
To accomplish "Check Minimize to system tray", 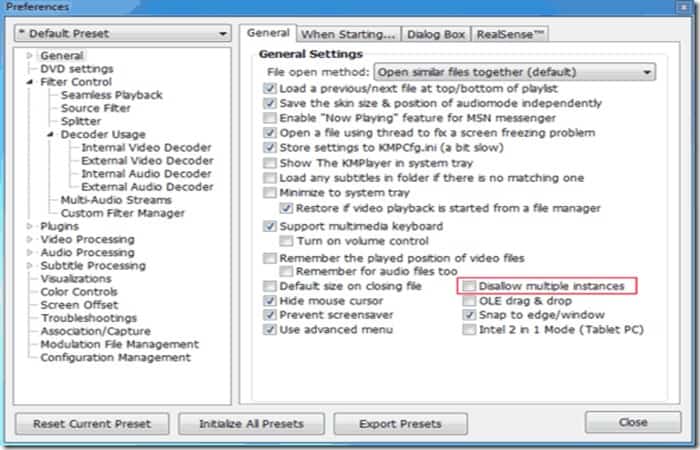I will click(270, 193).
